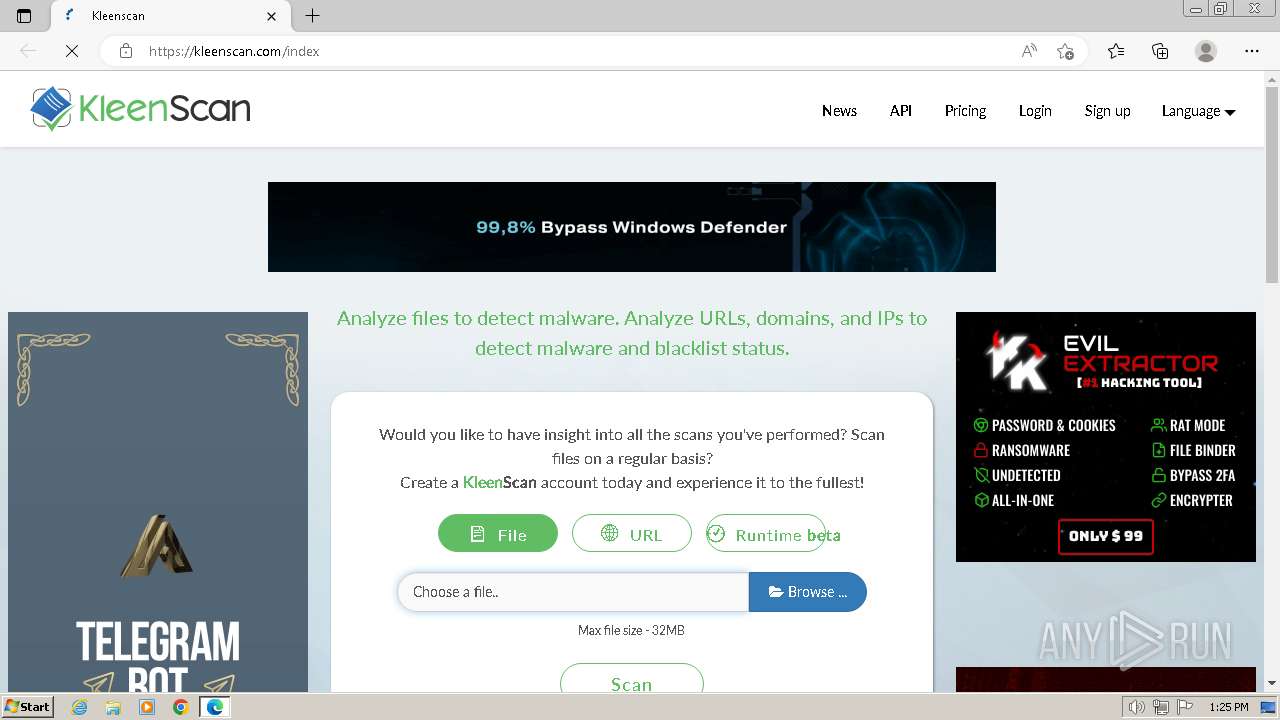Open the media player taskbar icon

(147, 707)
